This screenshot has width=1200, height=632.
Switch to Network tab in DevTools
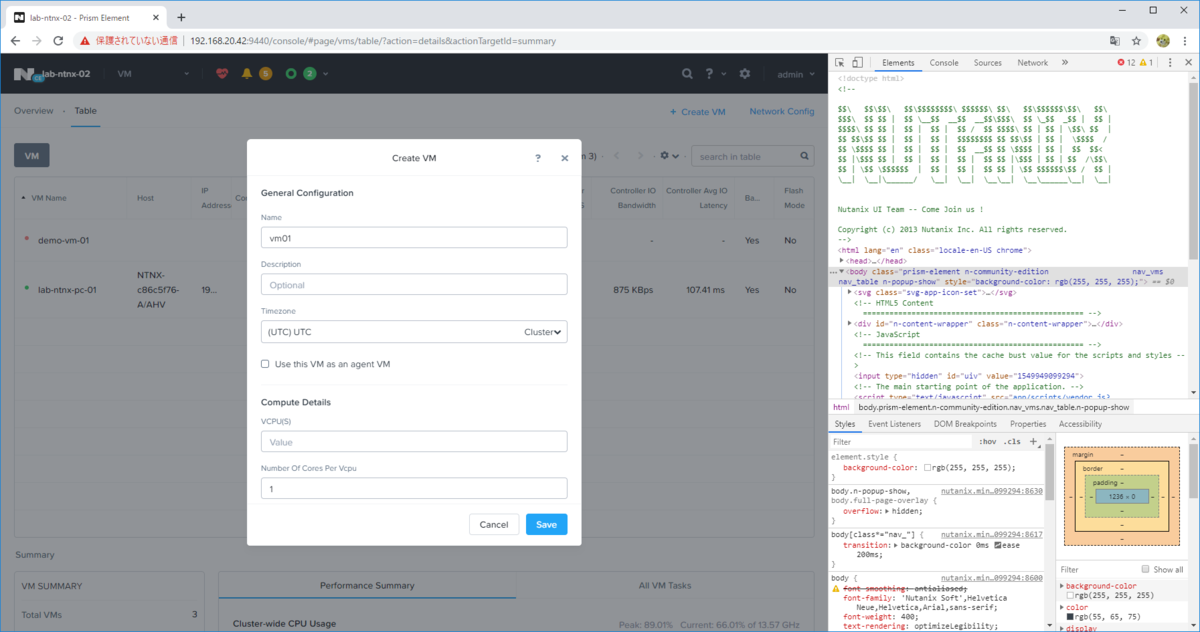pos(1032,62)
